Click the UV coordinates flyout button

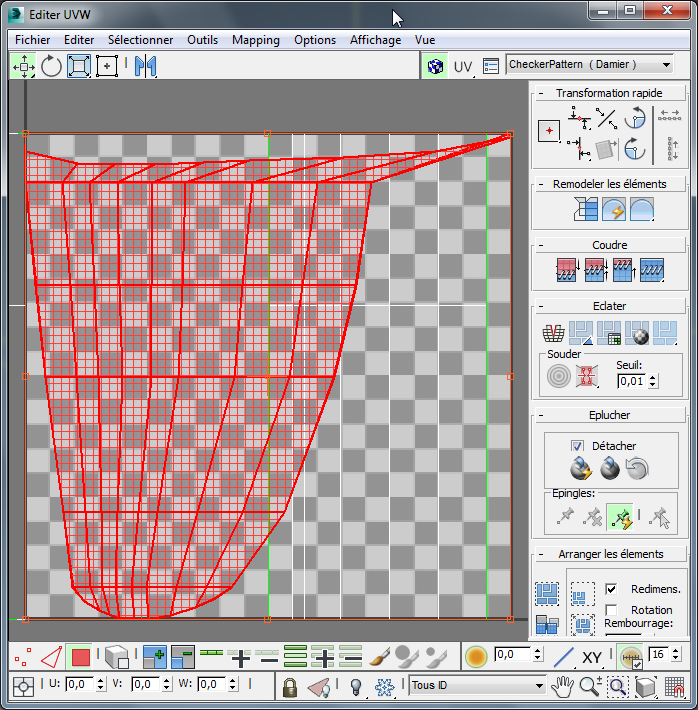[463, 67]
